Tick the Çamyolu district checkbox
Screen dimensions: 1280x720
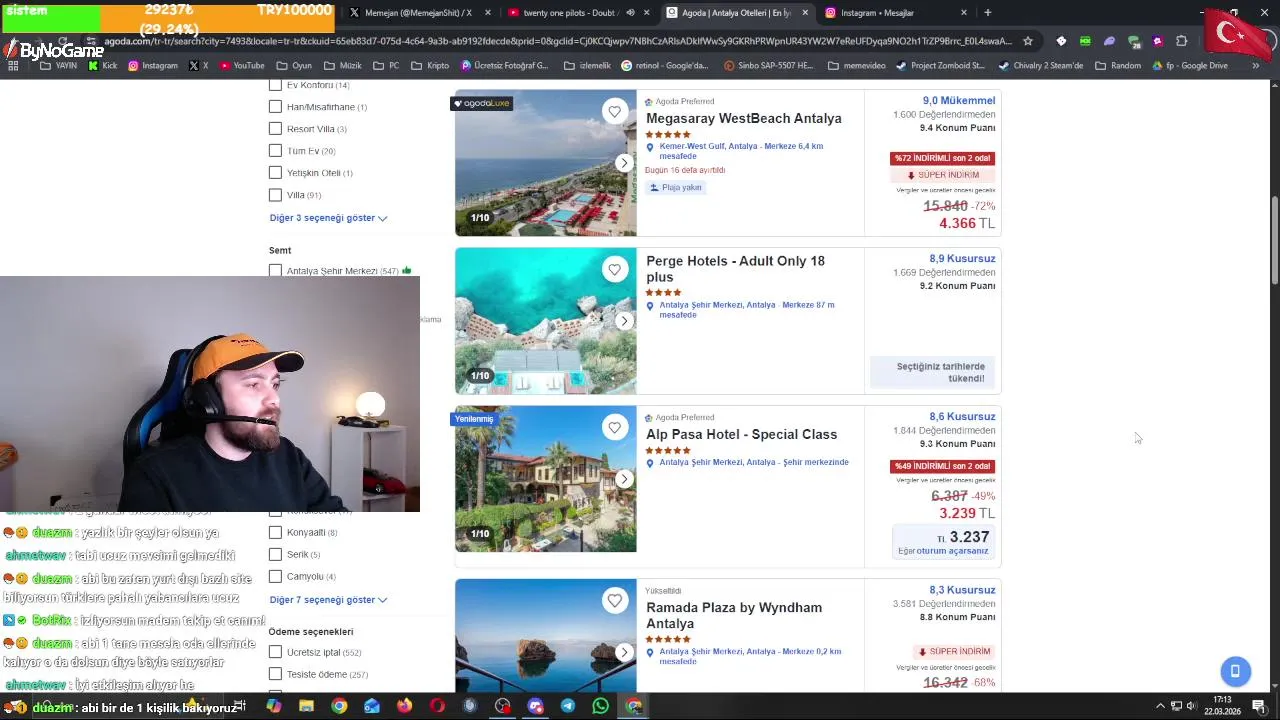275,577
